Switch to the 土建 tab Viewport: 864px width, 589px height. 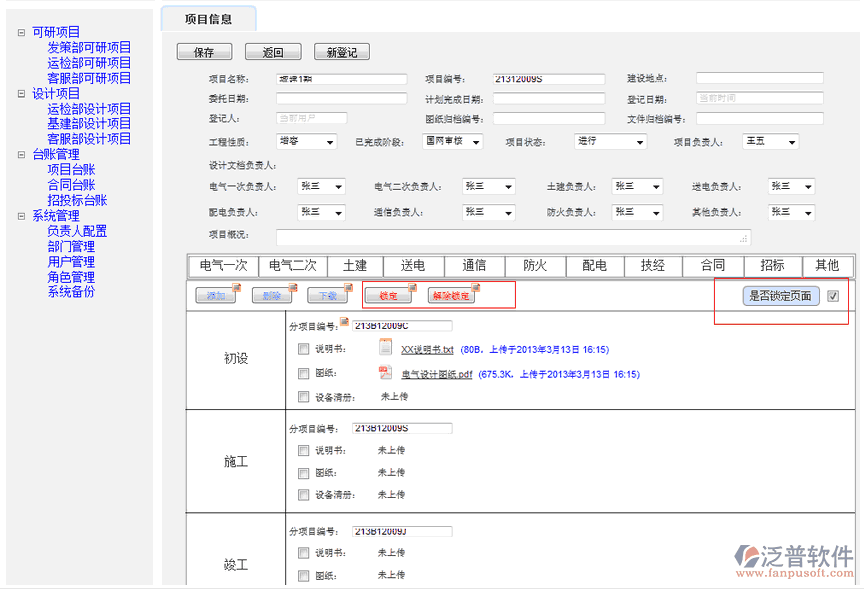pos(355,266)
